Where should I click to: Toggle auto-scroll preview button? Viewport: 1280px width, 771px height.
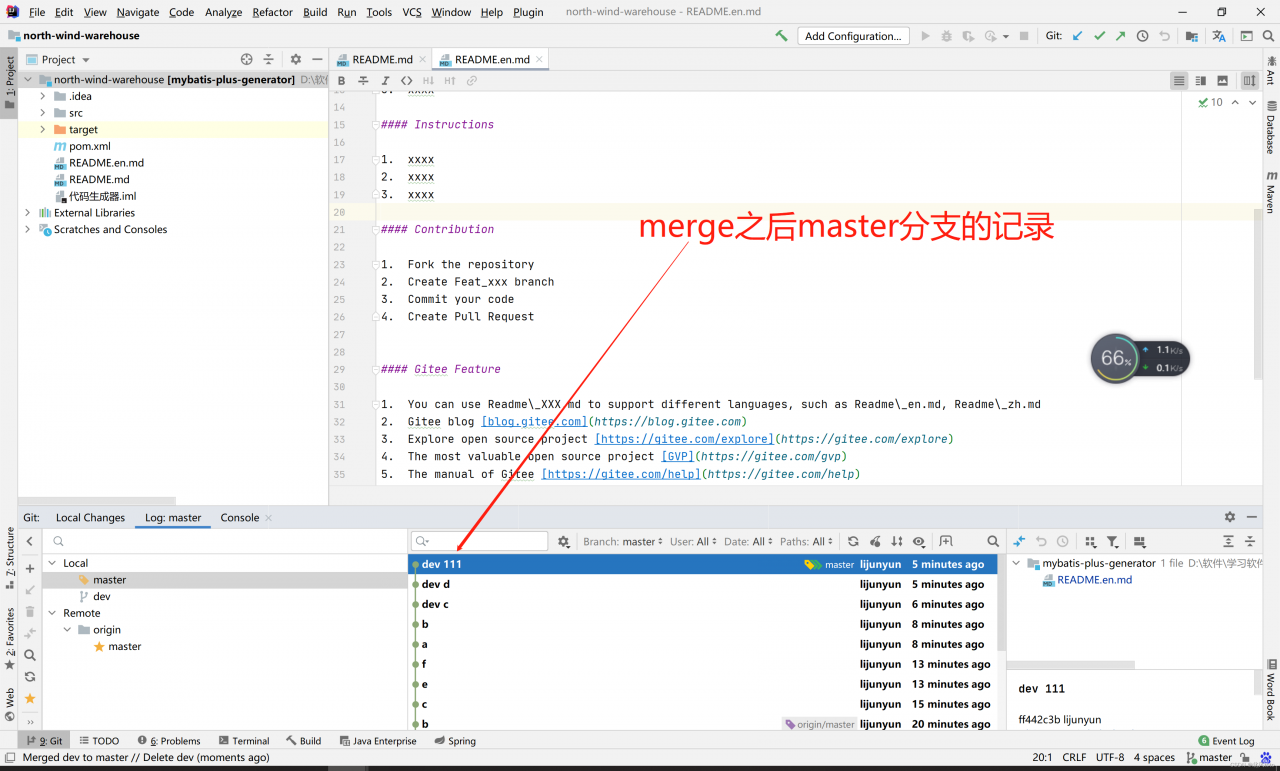pos(1250,81)
